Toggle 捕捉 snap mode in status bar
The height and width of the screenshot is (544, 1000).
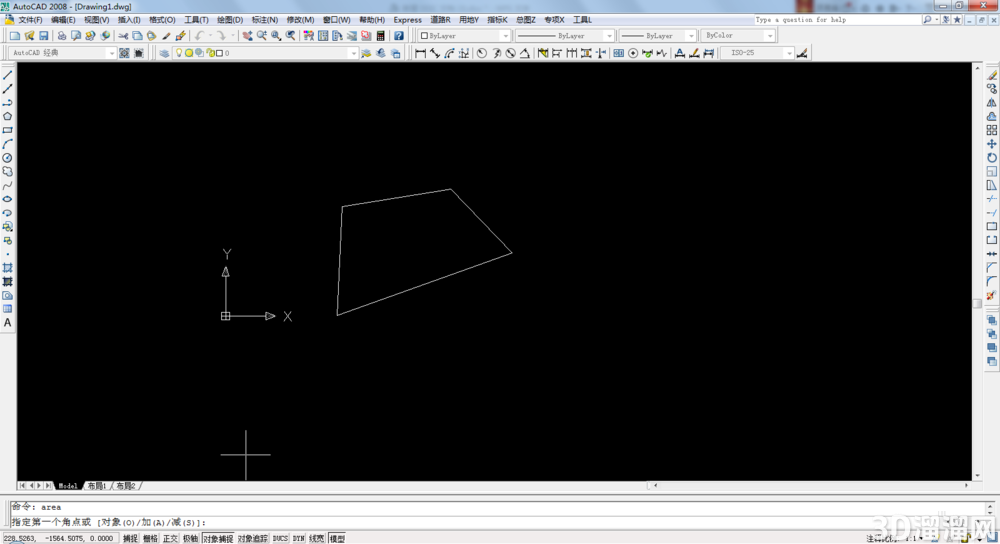[x=130, y=539]
